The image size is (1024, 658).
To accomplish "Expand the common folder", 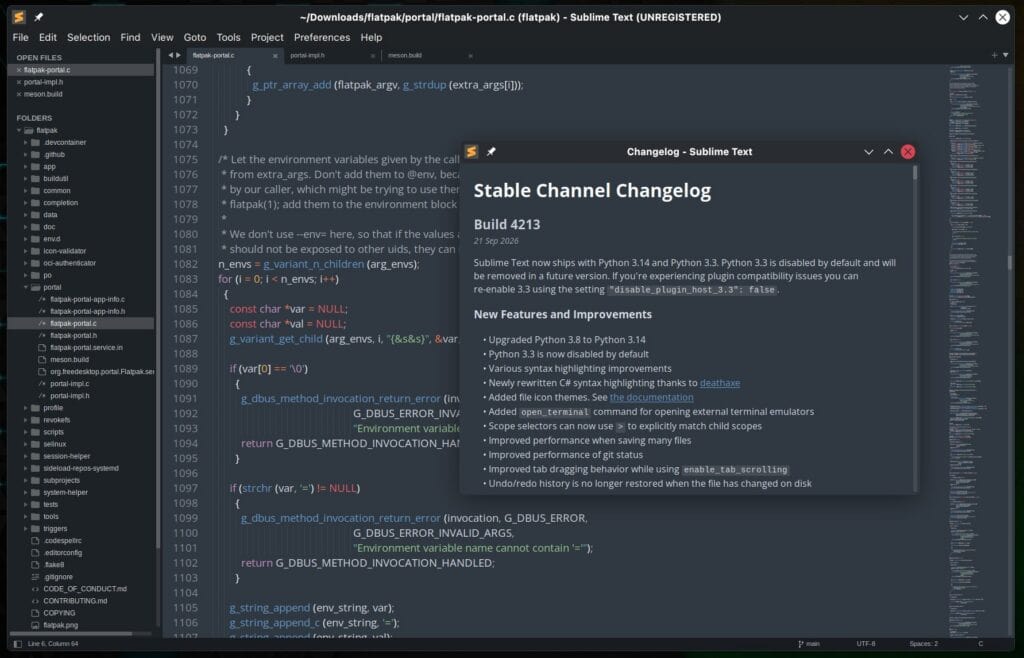I will [x=26, y=191].
